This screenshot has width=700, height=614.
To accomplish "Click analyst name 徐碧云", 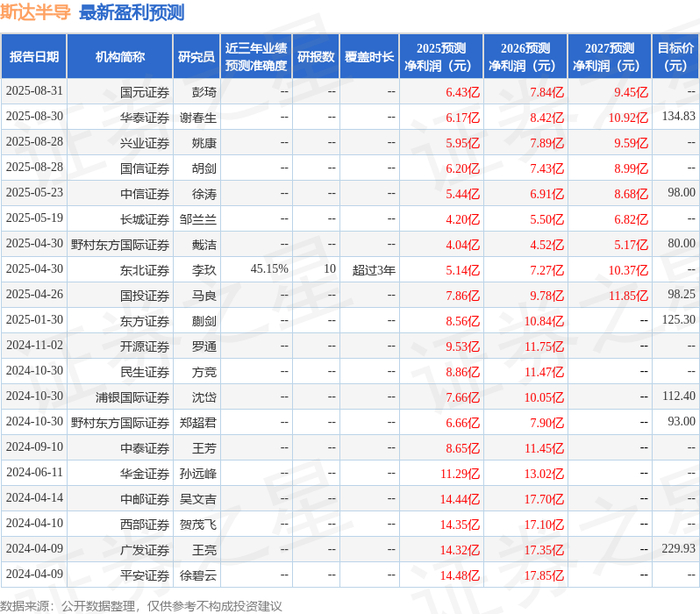I will (x=198, y=576).
